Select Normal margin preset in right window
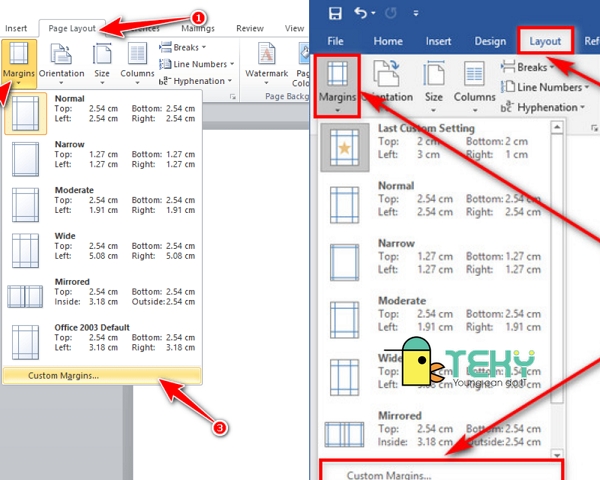This screenshot has height=480, width=600. tap(434, 205)
